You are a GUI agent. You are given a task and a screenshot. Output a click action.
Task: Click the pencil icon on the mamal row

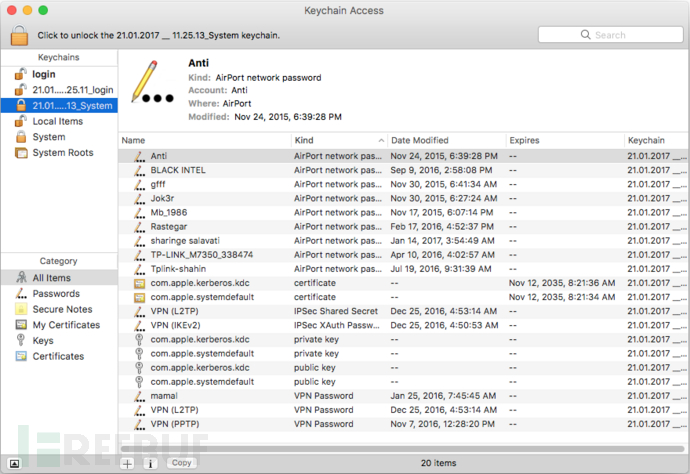pos(139,396)
